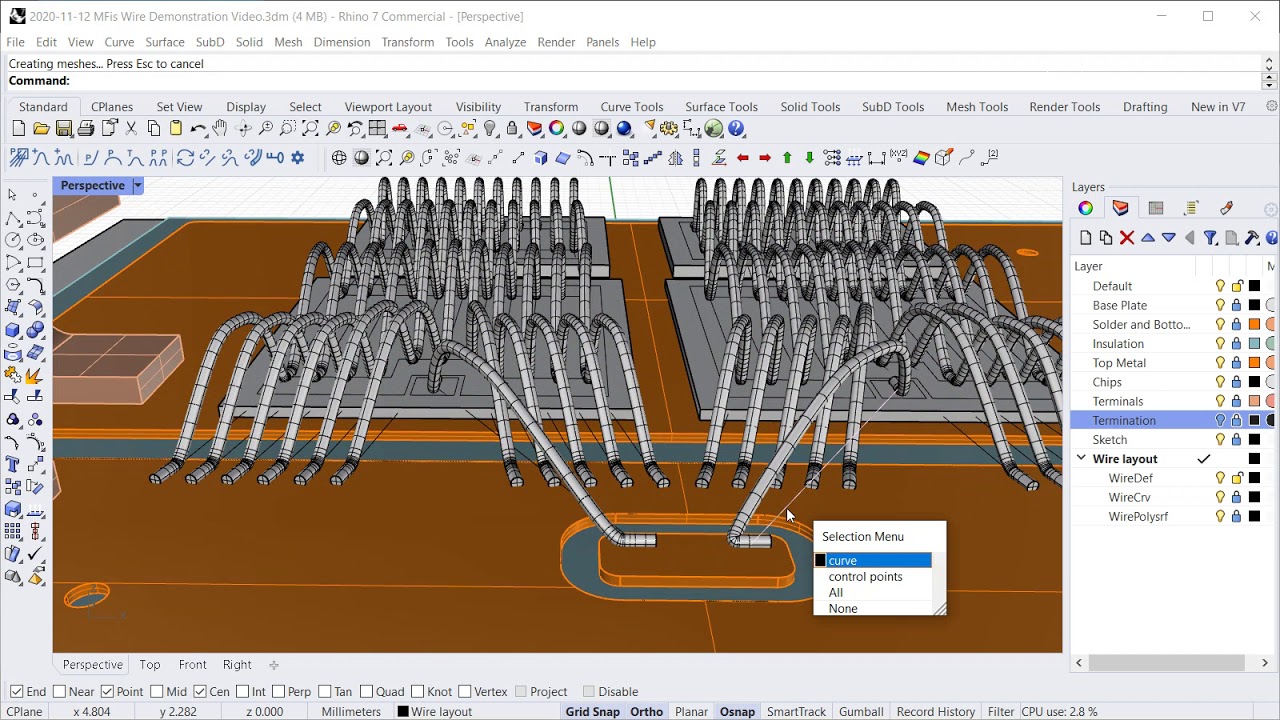
Task: Open the File menu
Action: pos(15,42)
